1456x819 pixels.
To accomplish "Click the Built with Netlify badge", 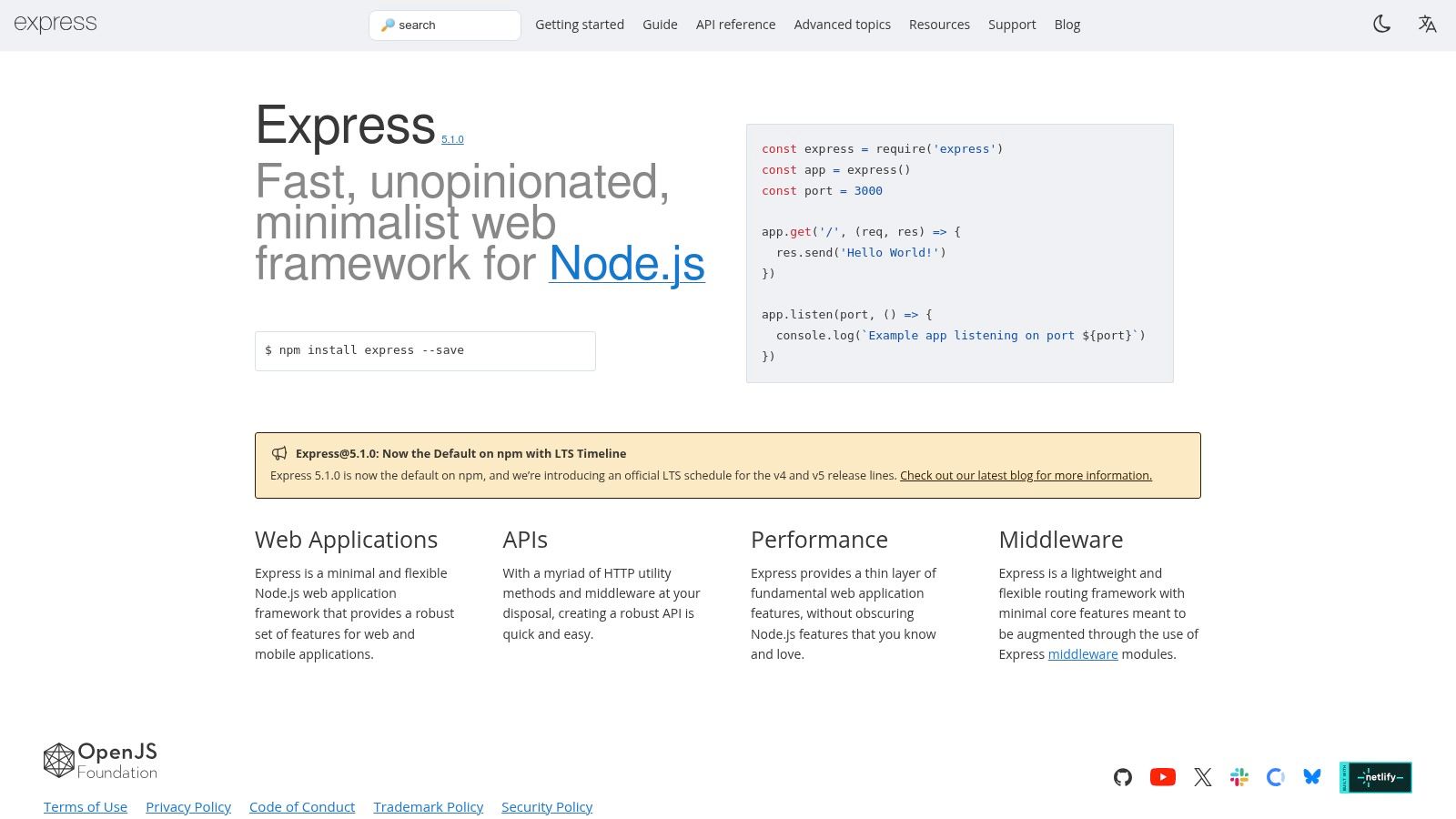I will (x=1375, y=777).
